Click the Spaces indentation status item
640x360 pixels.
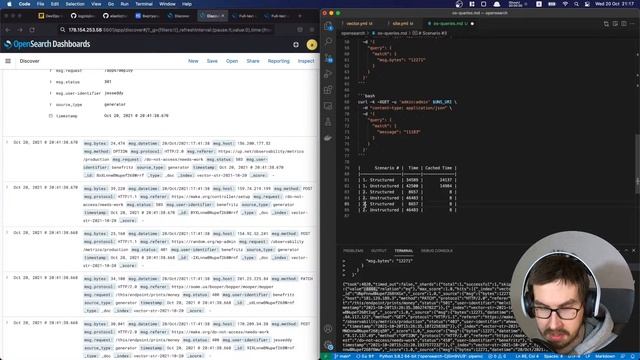pyautogui.click(x=553, y=356)
